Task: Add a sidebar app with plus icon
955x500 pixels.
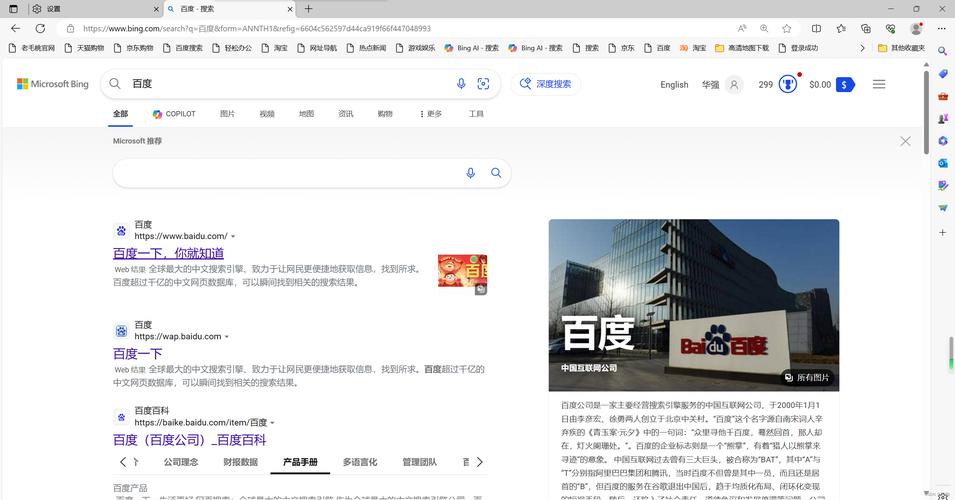Action: (x=943, y=232)
